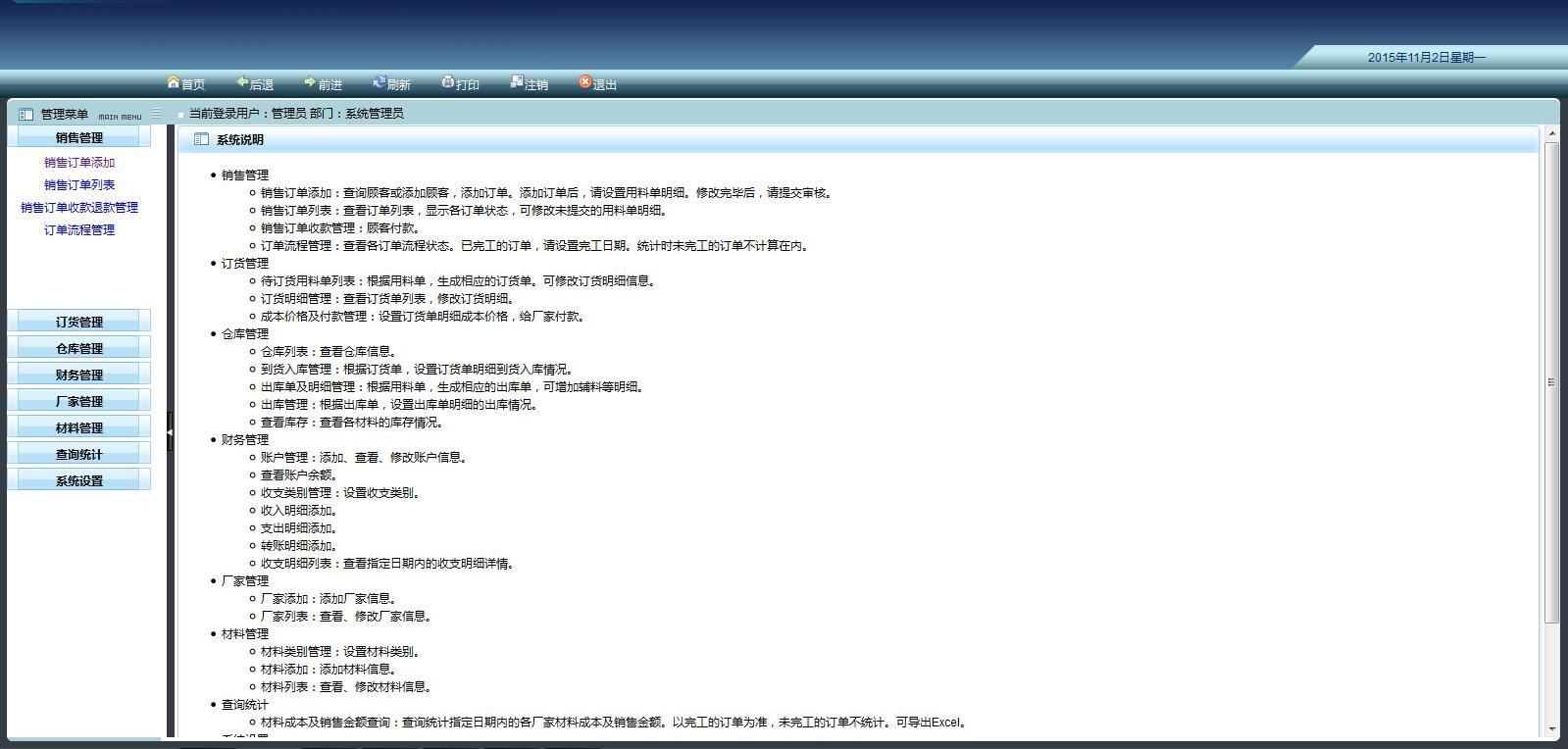
Task: Click the 查询统计 bullet heading in content
Action: pyautogui.click(x=245, y=705)
